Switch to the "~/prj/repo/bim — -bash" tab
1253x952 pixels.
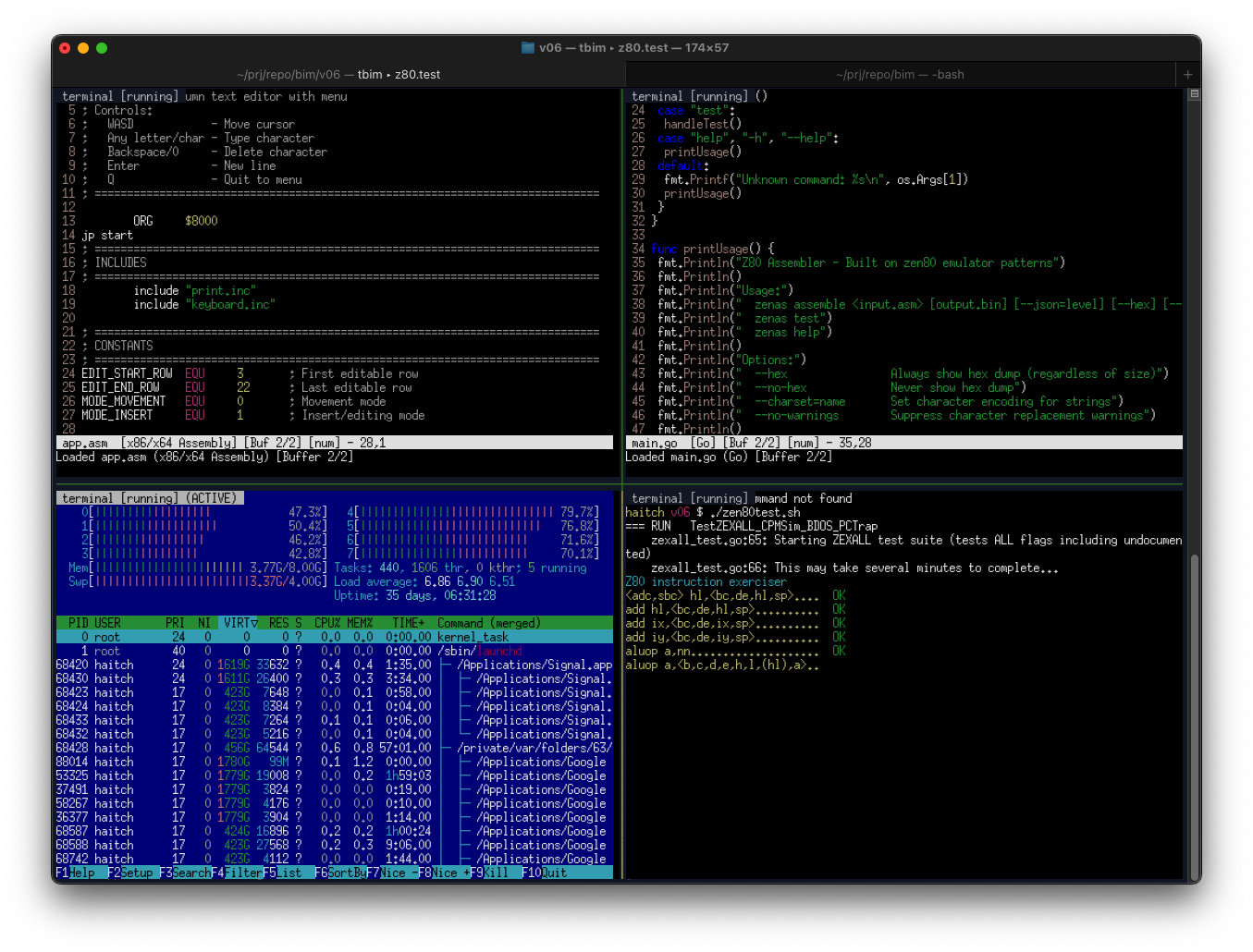[x=899, y=75]
